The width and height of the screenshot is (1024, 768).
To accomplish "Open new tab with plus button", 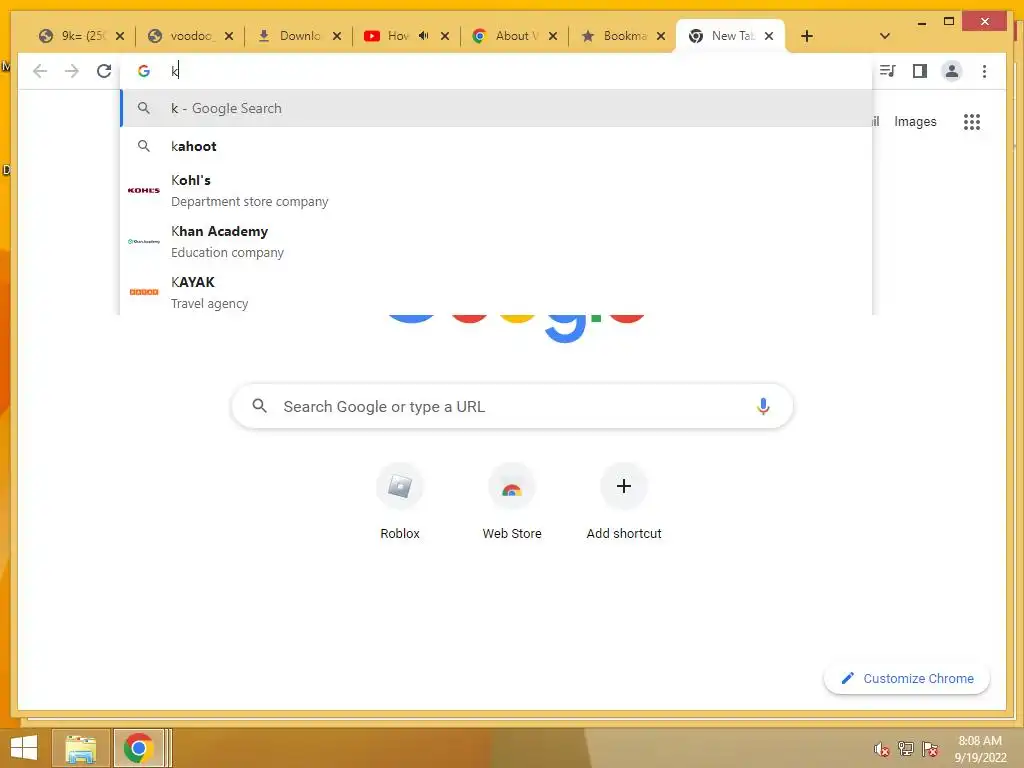I will pos(807,36).
